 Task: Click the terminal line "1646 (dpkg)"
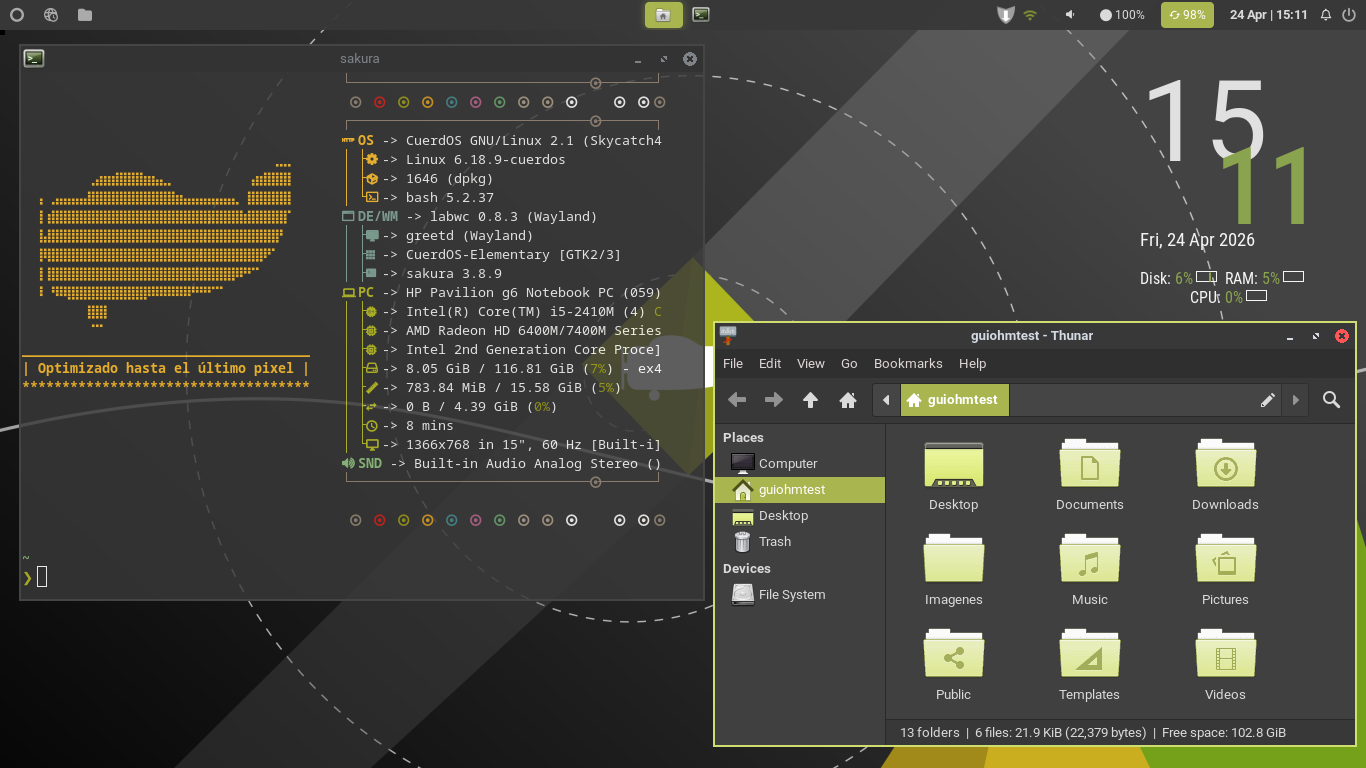(450, 179)
